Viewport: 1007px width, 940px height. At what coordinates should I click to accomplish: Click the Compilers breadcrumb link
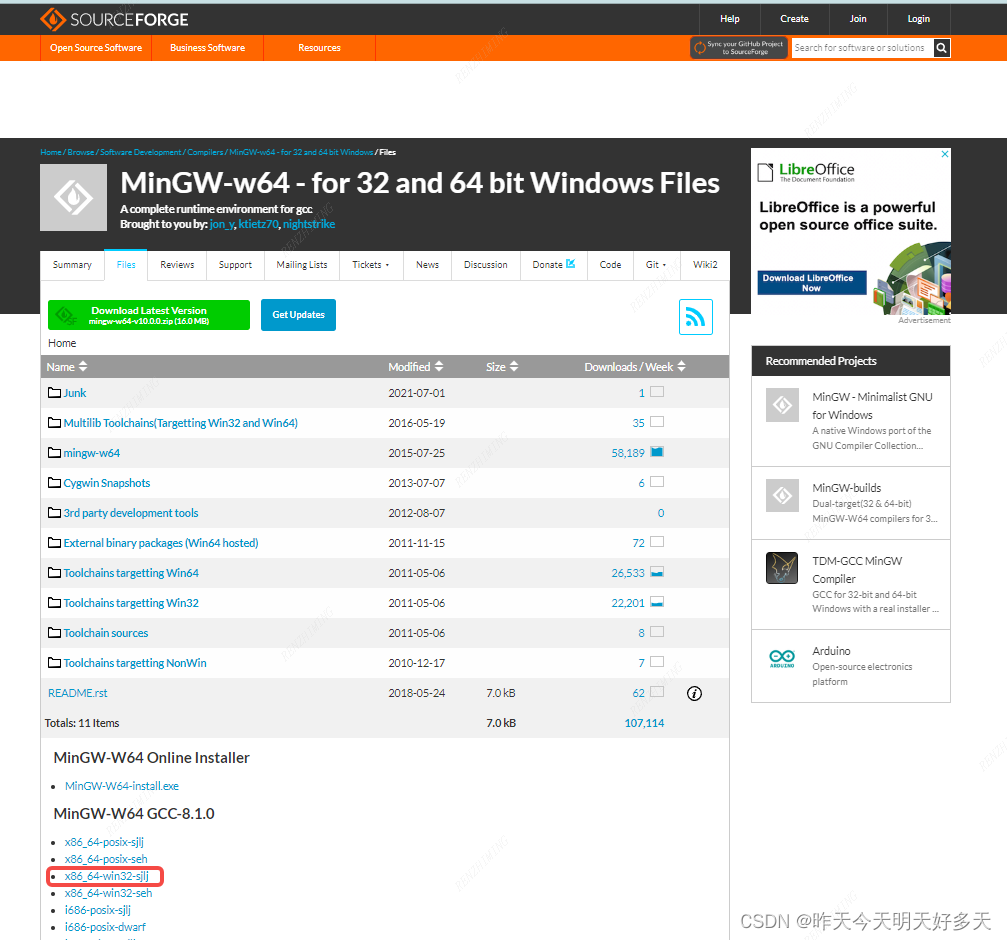(205, 152)
